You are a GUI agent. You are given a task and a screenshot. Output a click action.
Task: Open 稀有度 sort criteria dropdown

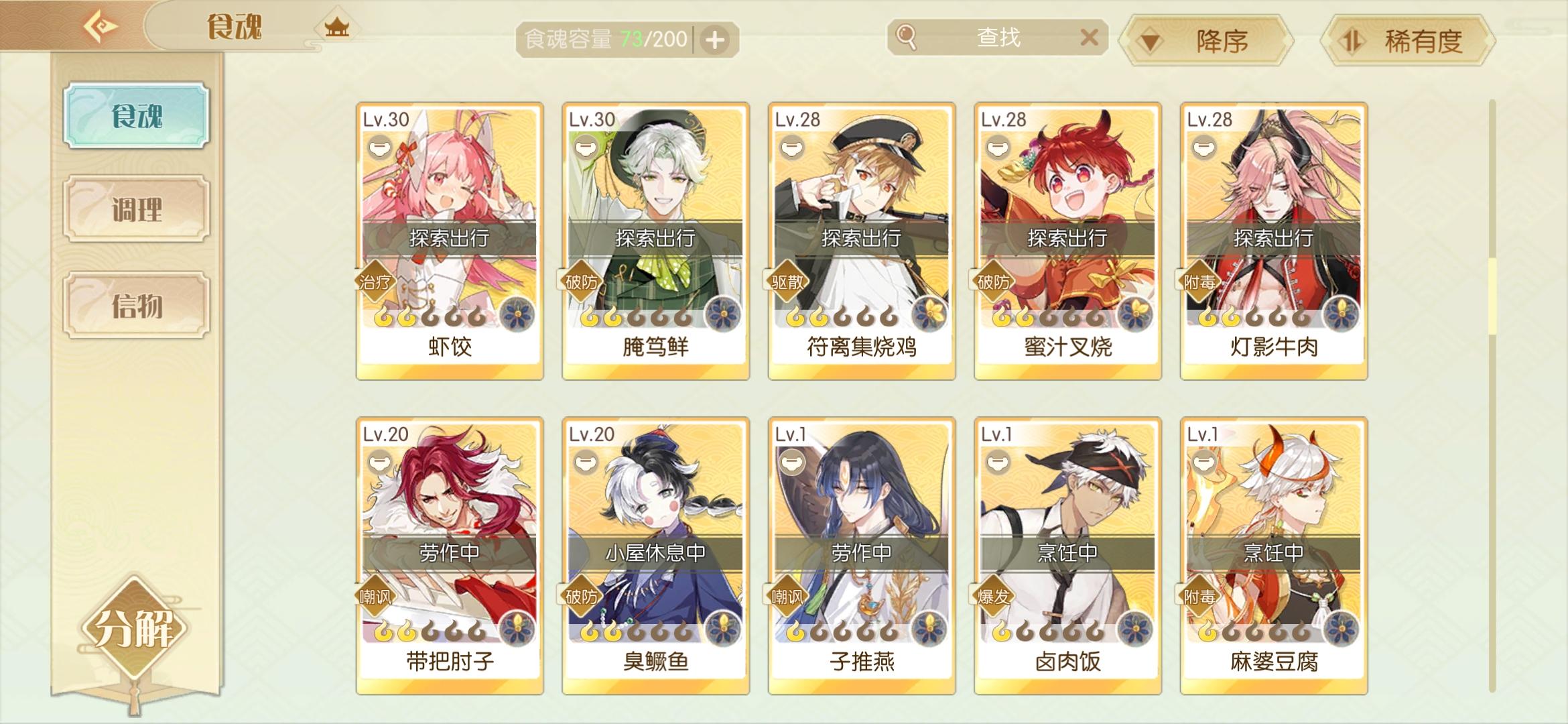[1408, 41]
